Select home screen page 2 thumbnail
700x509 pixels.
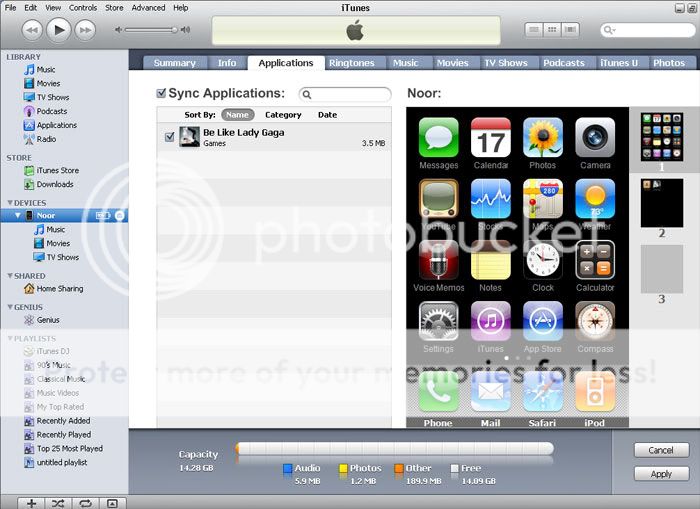662,203
